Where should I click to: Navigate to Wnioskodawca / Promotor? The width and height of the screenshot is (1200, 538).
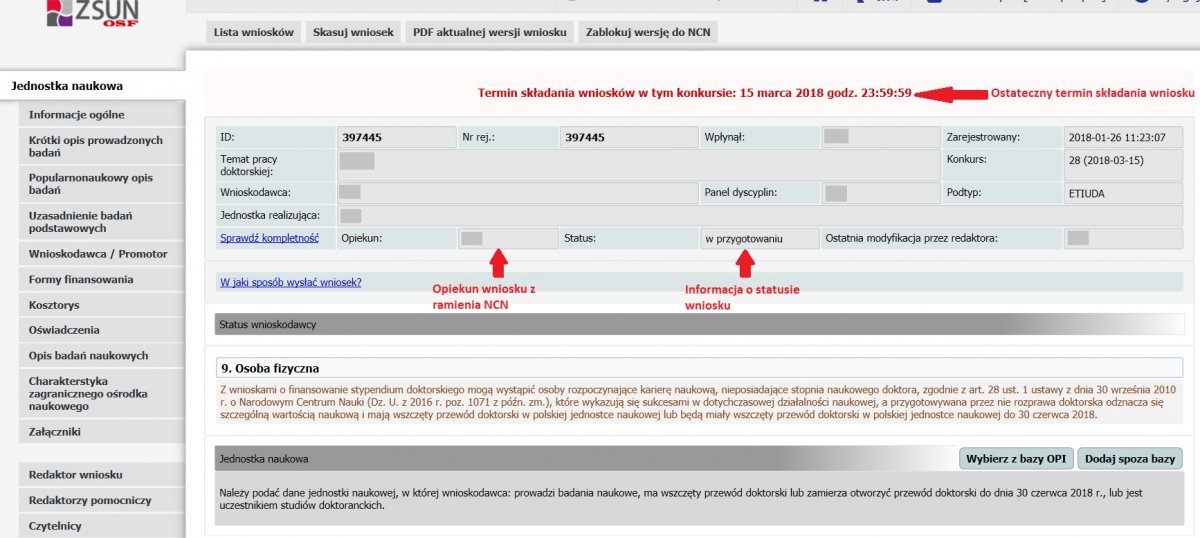coord(98,254)
